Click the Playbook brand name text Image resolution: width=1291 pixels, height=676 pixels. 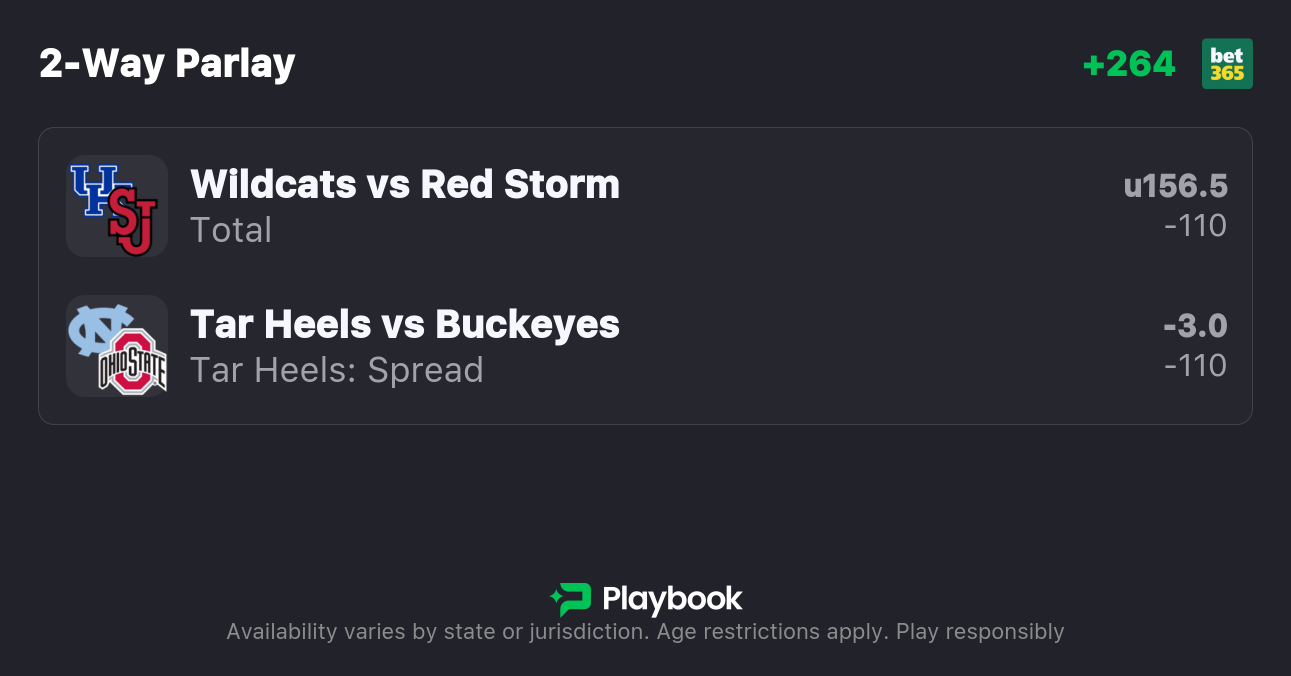coord(672,599)
